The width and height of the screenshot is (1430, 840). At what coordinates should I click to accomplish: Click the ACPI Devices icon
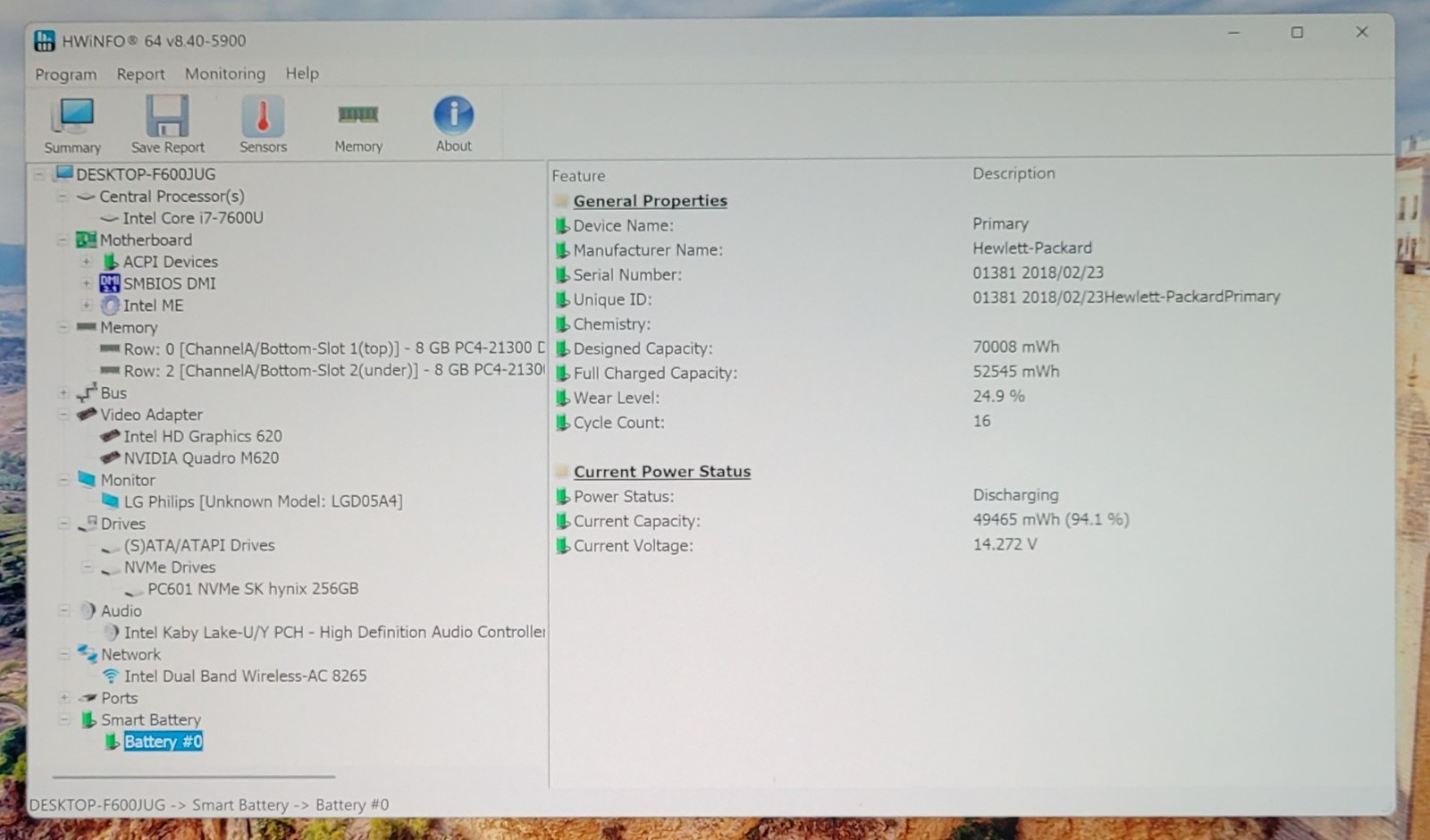tap(111, 262)
